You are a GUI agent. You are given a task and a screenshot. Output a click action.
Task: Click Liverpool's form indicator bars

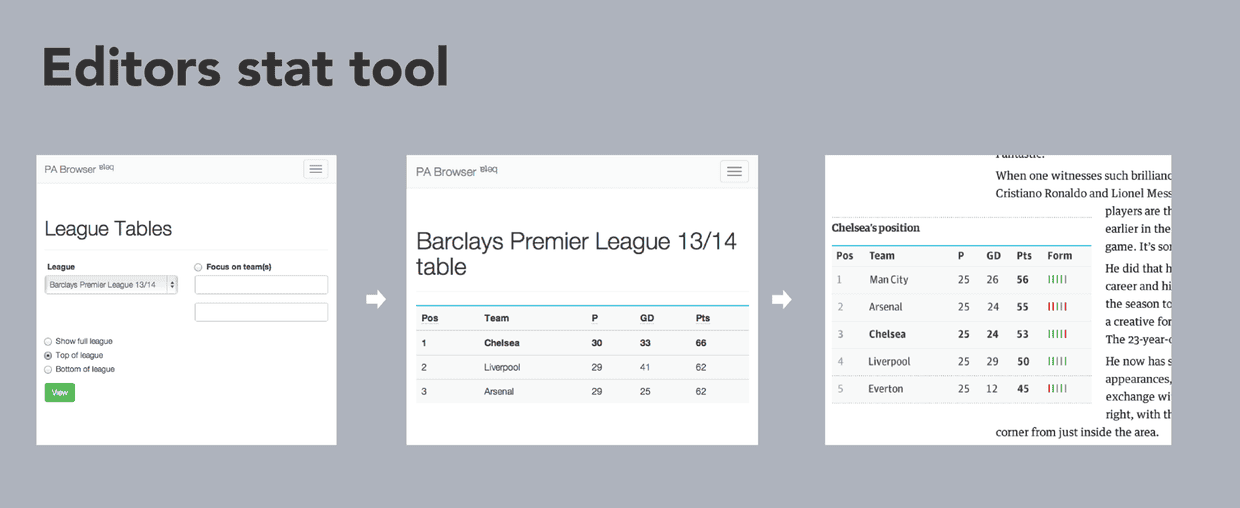click(1057, 361)
